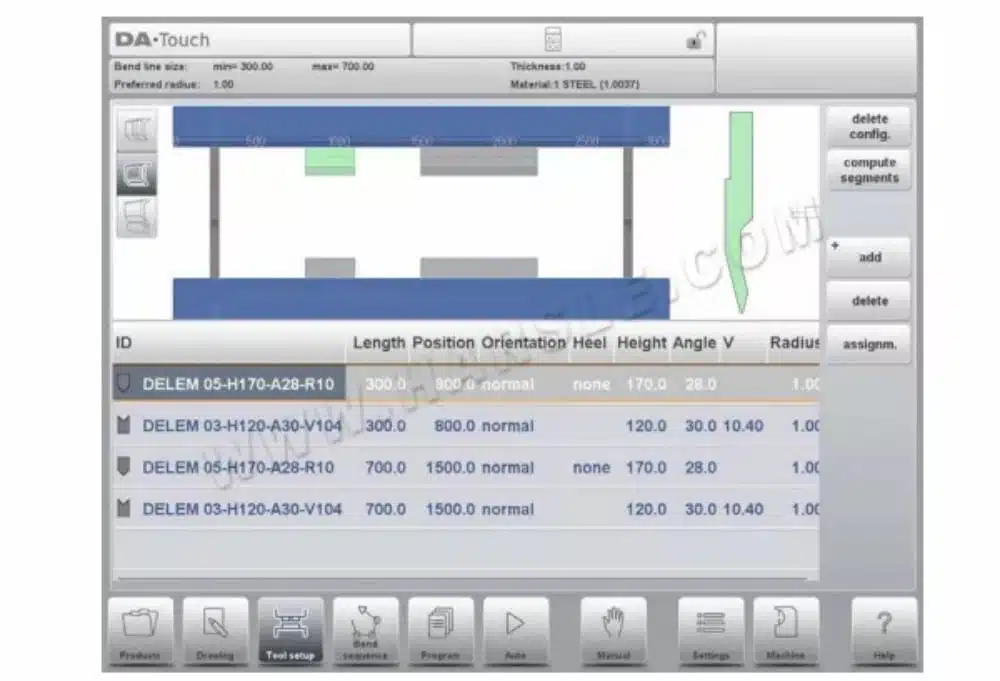The width and height of the screenshot is (1000, 681).
Task: Click the DA-Touch logo
Action: tap(163, 40)
